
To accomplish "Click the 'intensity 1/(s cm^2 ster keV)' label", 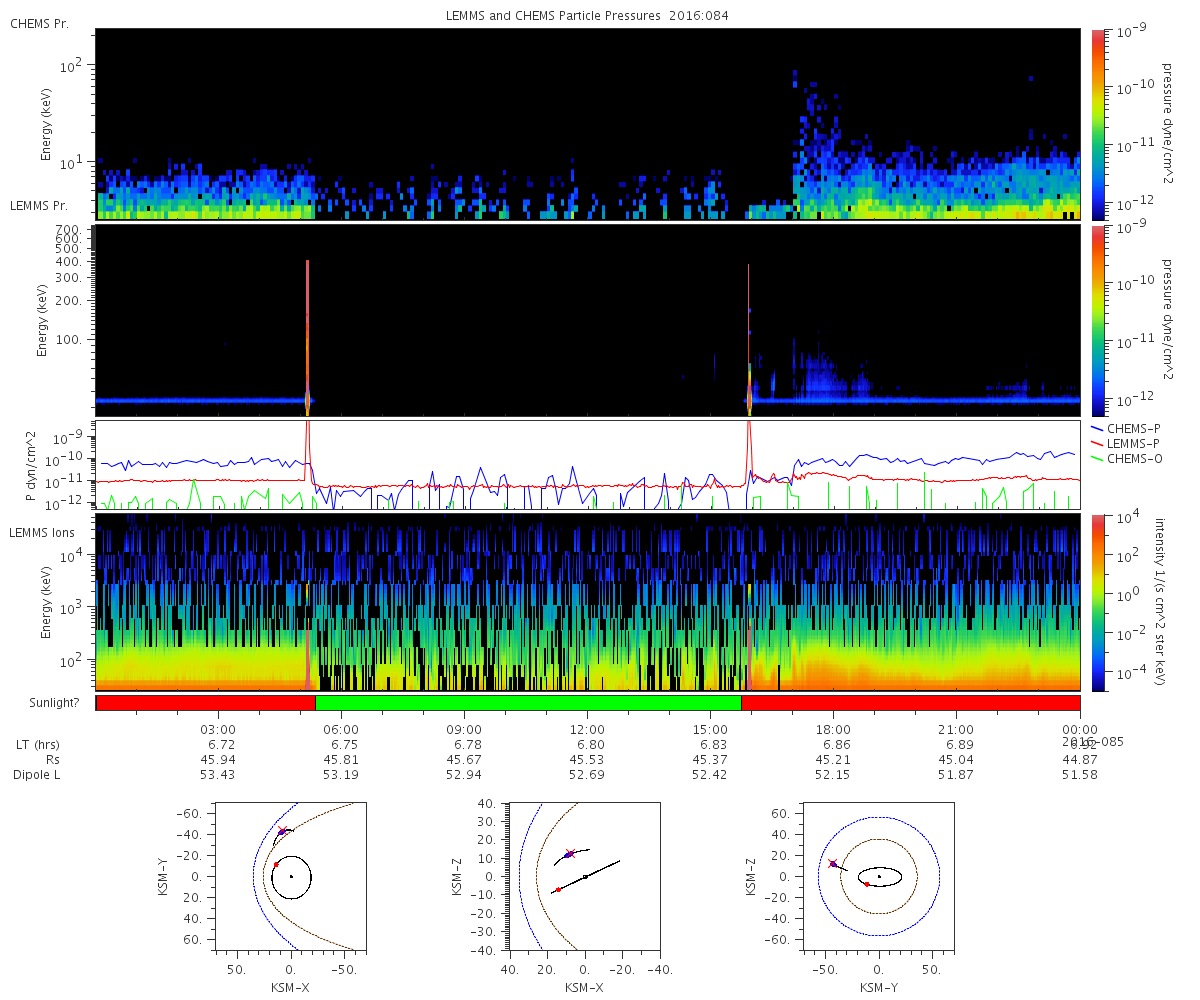I will click(x=1162, y=602).
